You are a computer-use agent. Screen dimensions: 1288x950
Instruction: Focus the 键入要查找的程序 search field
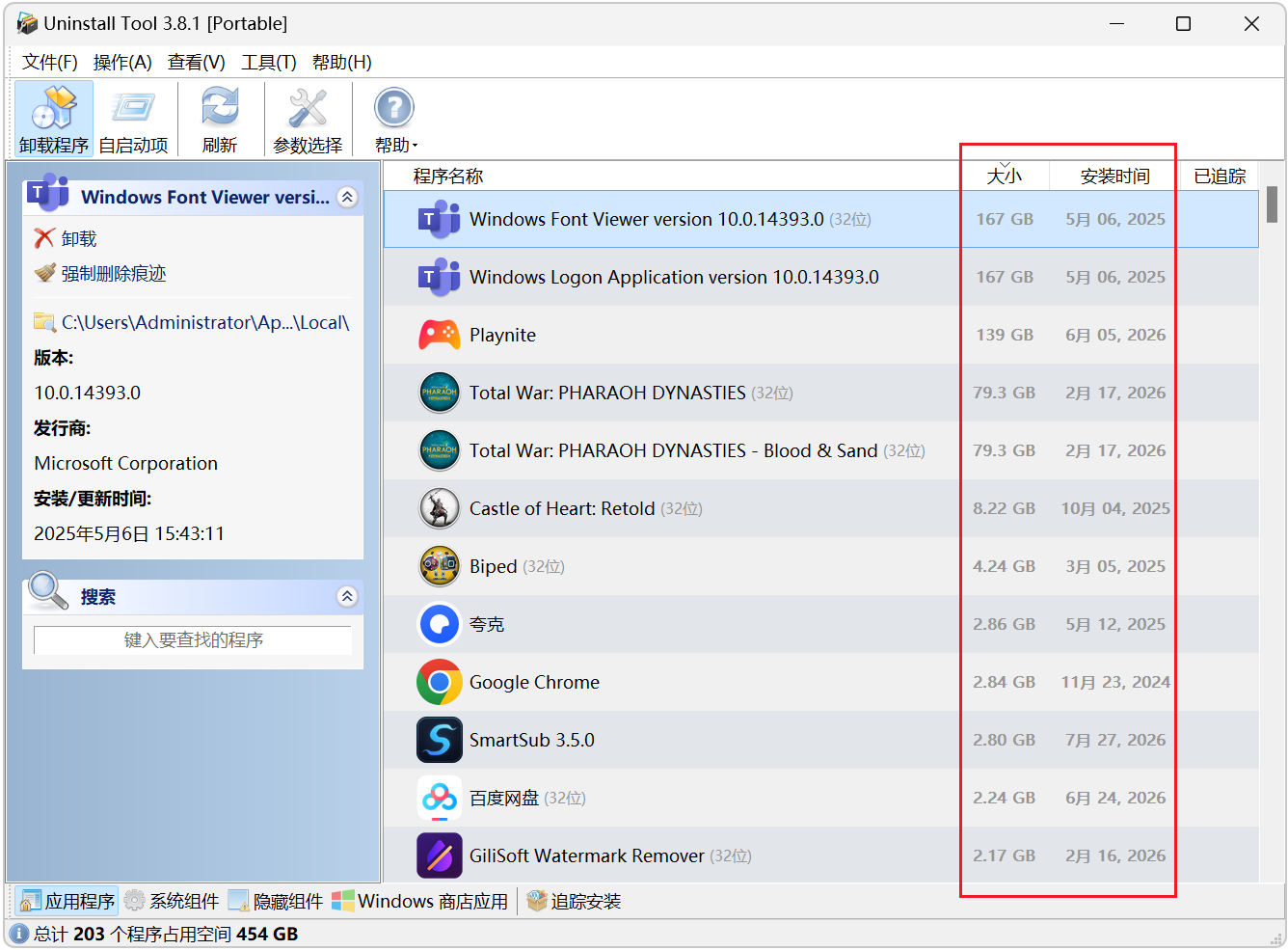193,639
